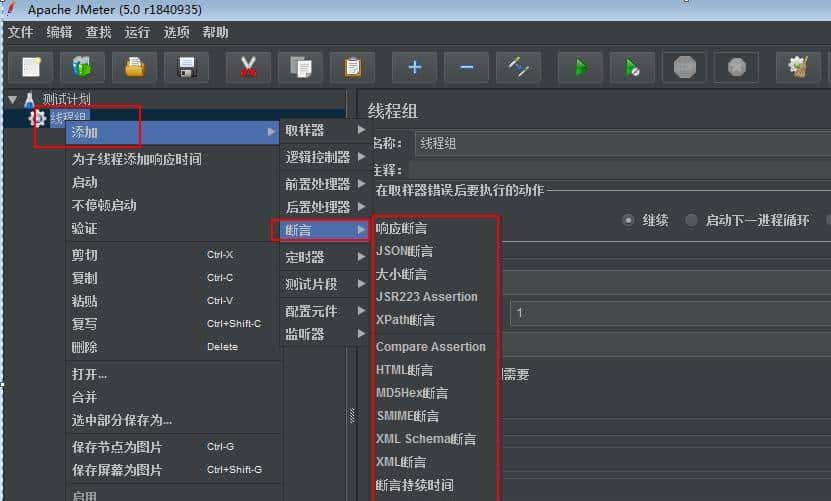Click the Toggle icon in the toolbar
This screenshot has width=831, height=501.
[518, 67]
